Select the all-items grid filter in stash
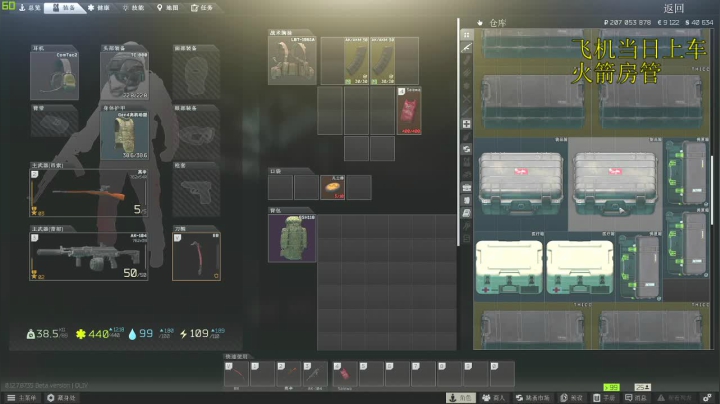The height and width of the screenshot is (404, 720). pyautogui.click(x=467, y=35)
